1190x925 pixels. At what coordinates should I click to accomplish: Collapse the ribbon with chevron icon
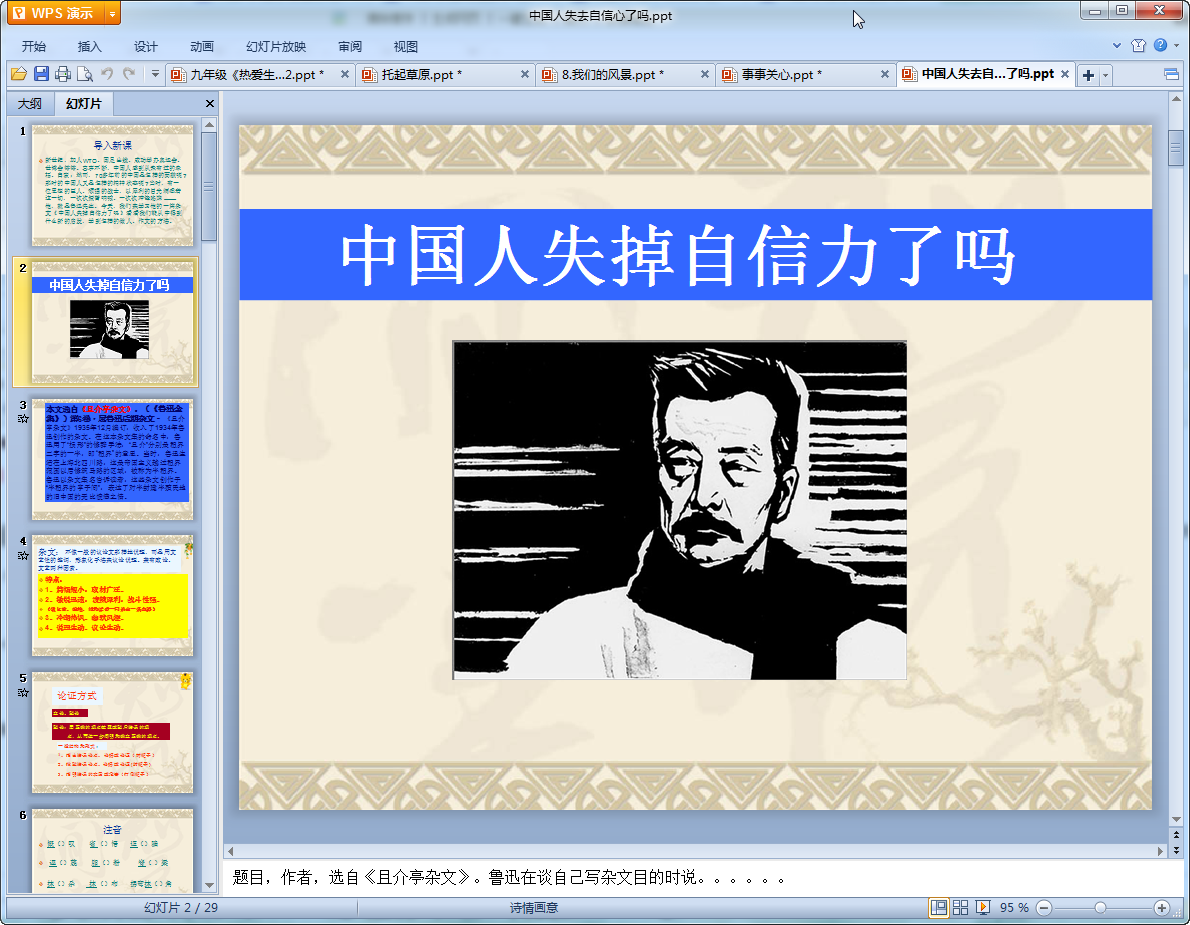pyautogui.click(x=1117, y=46)
